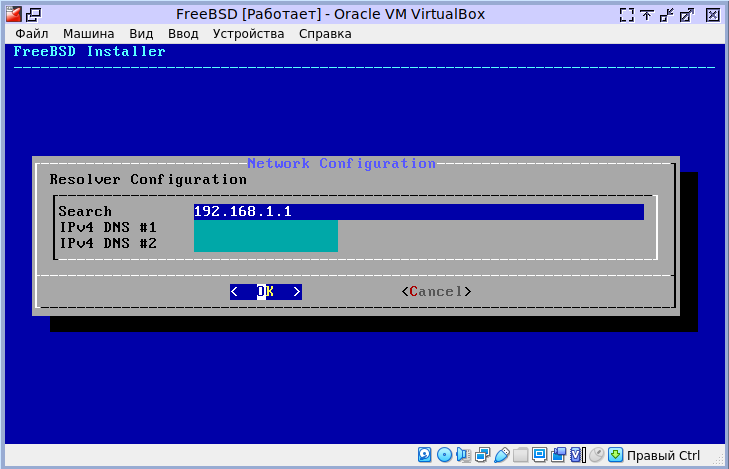Open the Файл menu
Viewport: 729px width, 469px height.
[32, 34]
